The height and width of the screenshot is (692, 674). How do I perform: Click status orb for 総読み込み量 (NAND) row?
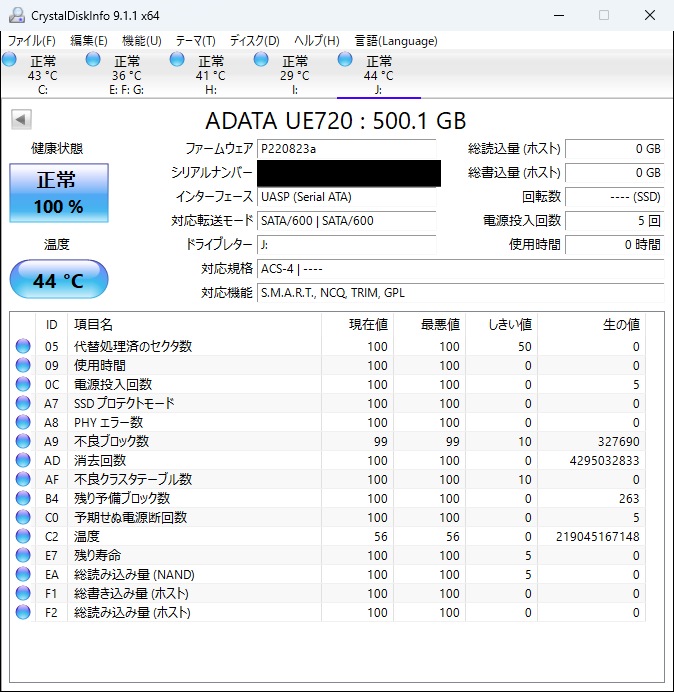pos(23,574)
